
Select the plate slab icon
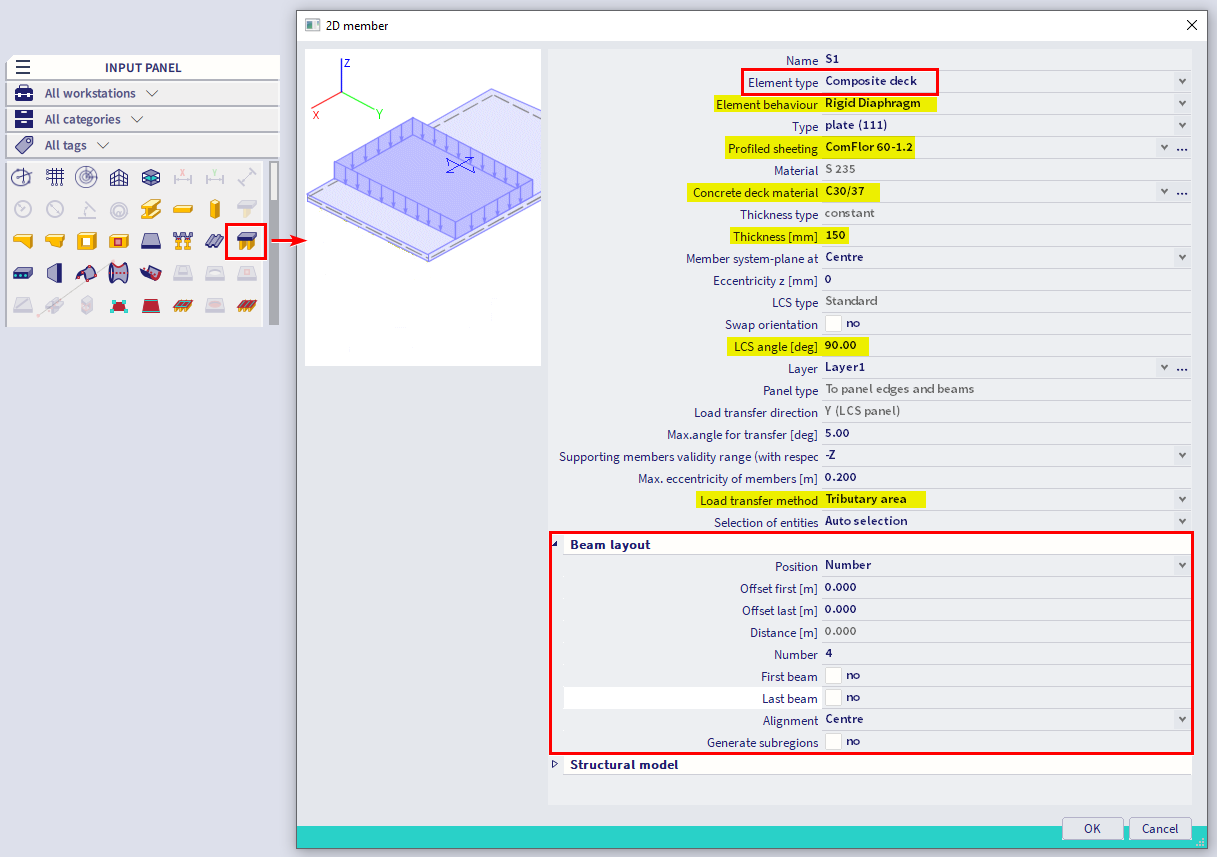coord(151,241)
